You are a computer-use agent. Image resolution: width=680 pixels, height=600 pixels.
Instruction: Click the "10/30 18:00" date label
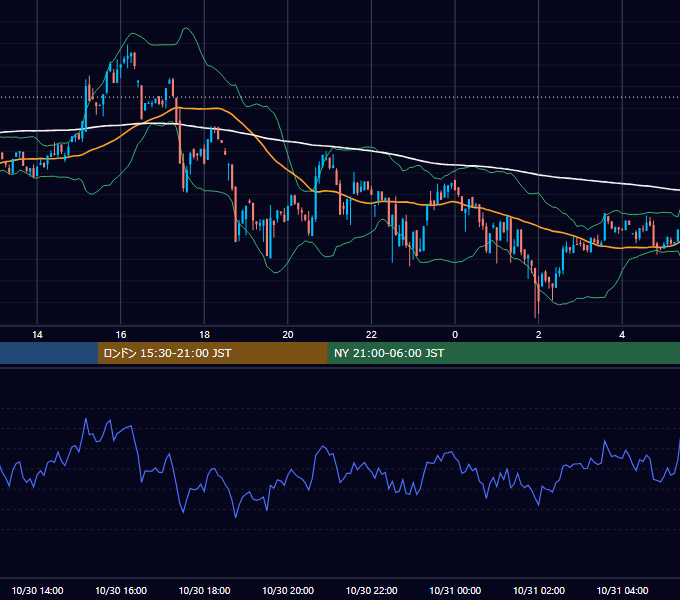204,590
